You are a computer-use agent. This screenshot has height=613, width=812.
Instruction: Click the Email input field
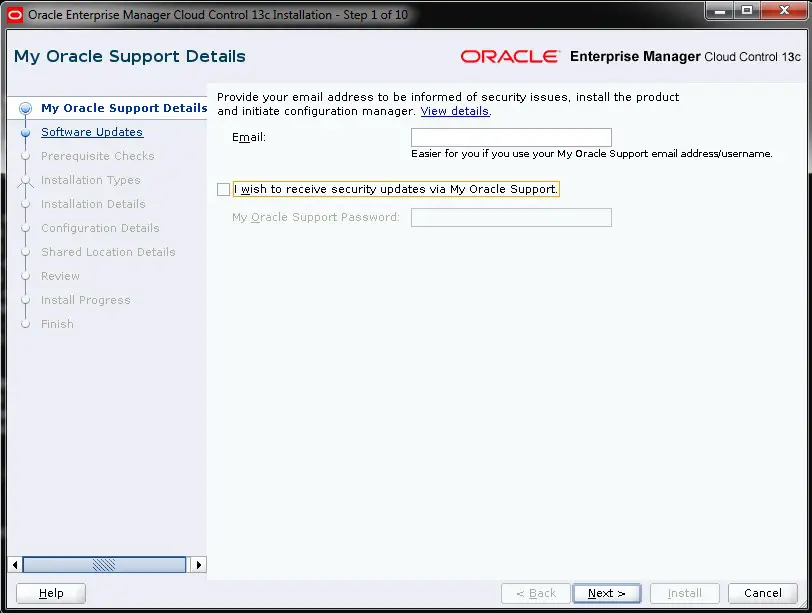pos(511,137)
